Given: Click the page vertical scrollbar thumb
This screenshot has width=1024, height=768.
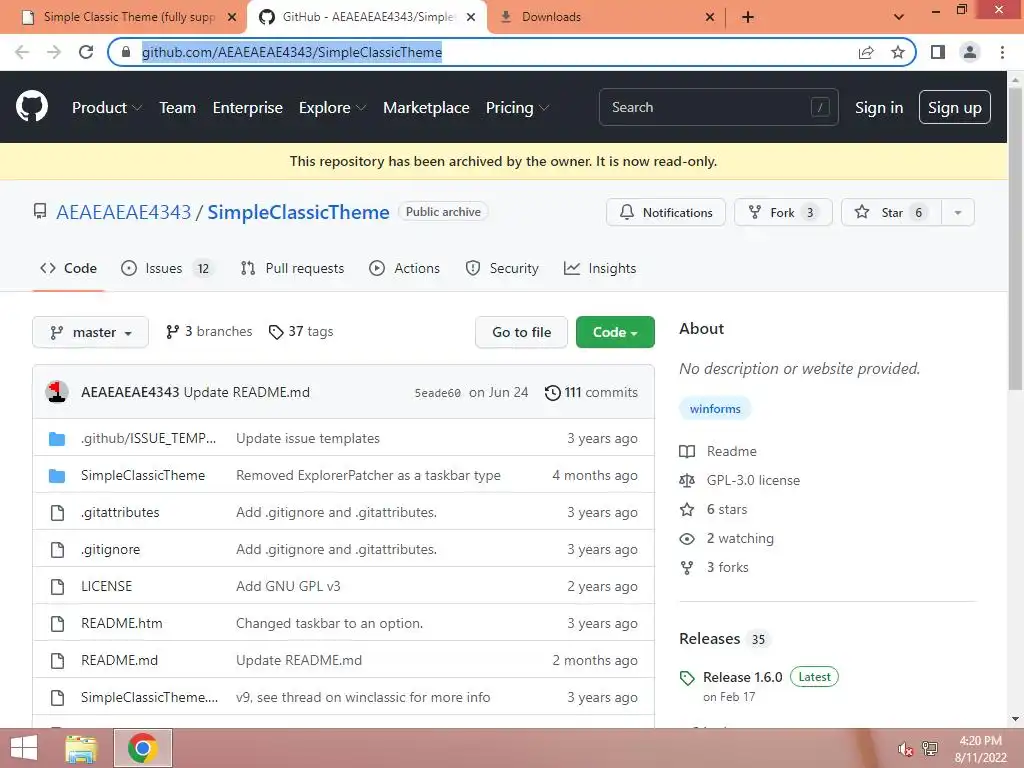Looking at the screenshot, I should pyautogui.click(x=1015, y=239).
